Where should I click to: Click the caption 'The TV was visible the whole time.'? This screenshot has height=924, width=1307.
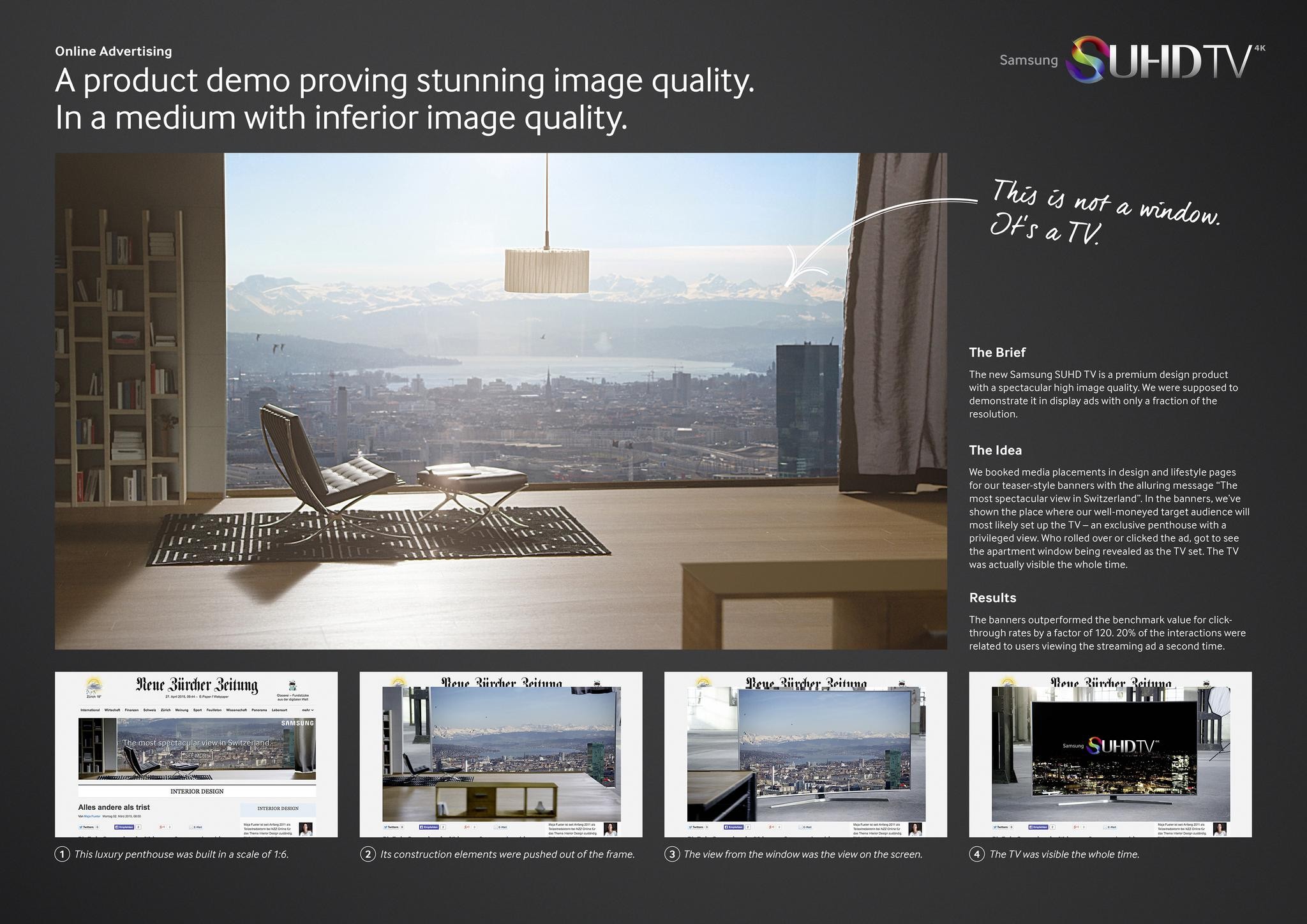(x=1064, y=854)
